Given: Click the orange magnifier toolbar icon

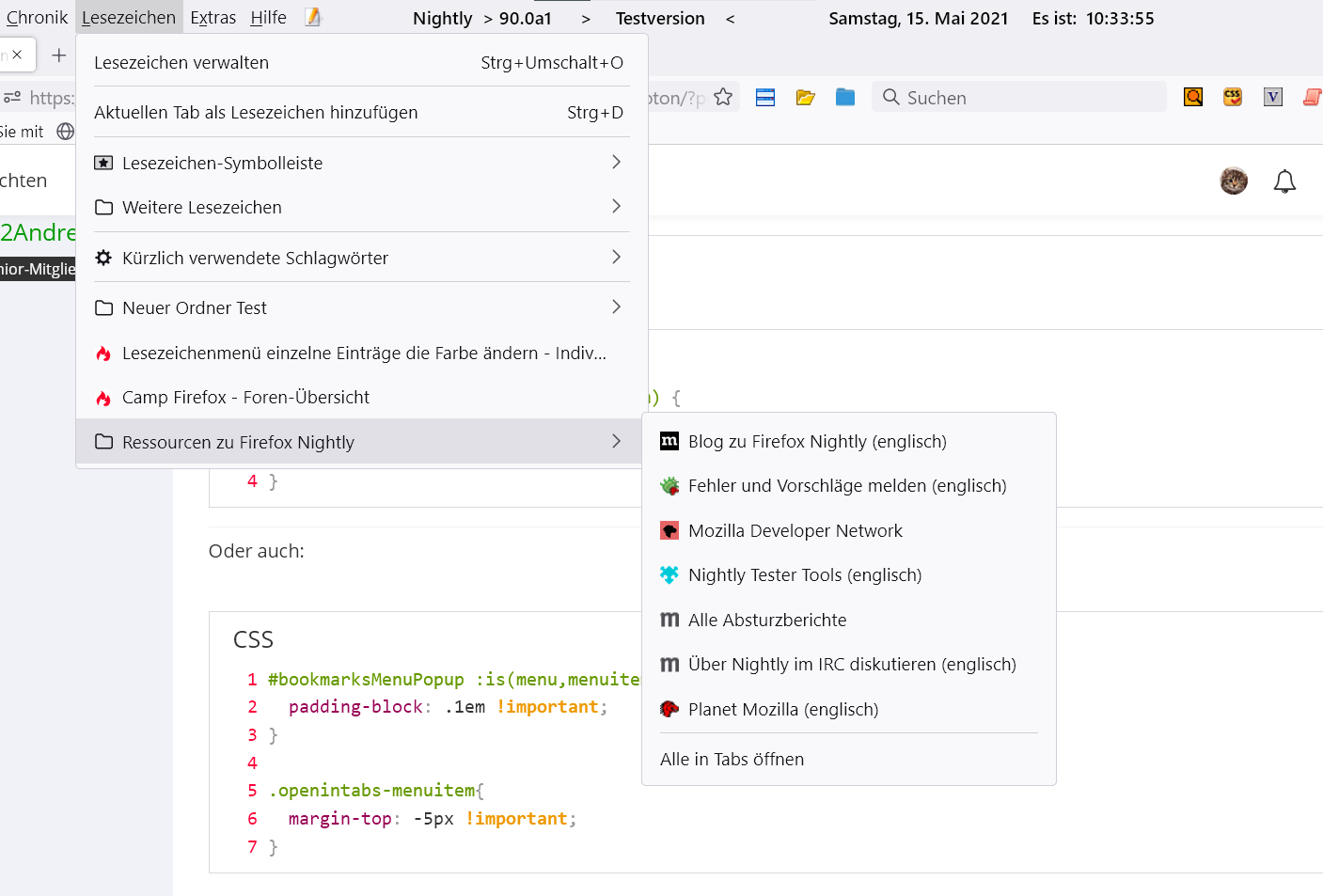Looking at the screenshot, I should click(x=1192, y=97).
